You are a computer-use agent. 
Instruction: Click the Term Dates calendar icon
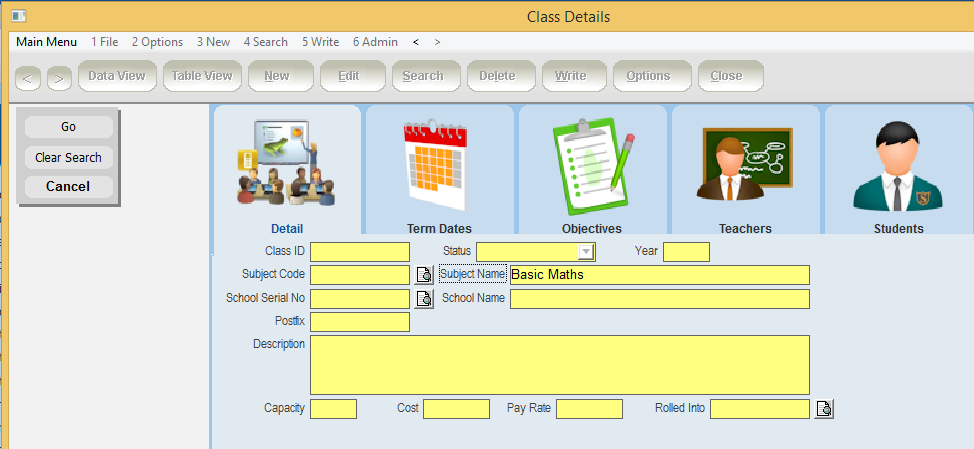[x=439, y=165]
